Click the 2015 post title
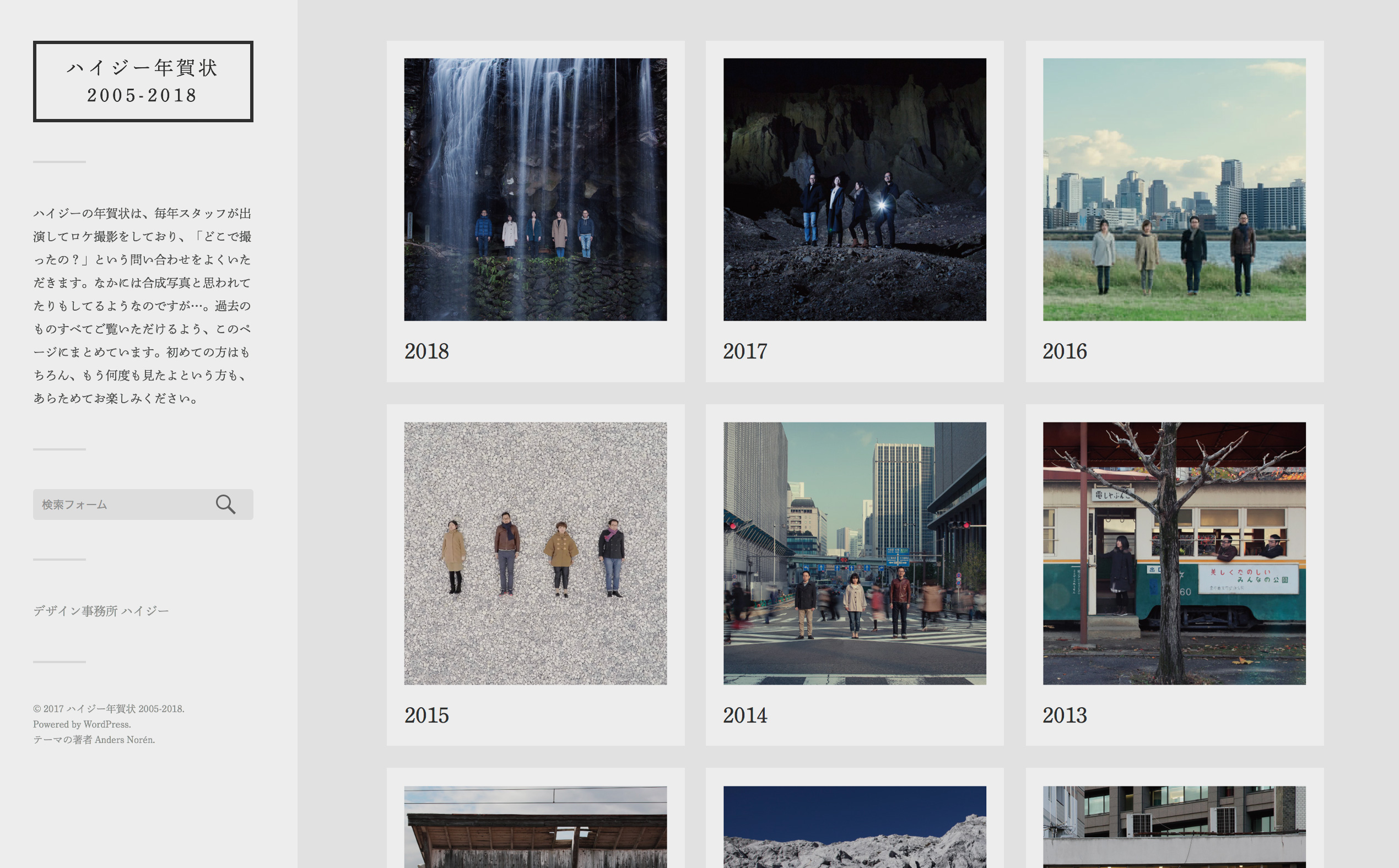The width and height of the screenshot is (1399, 868). pos(426,715)
